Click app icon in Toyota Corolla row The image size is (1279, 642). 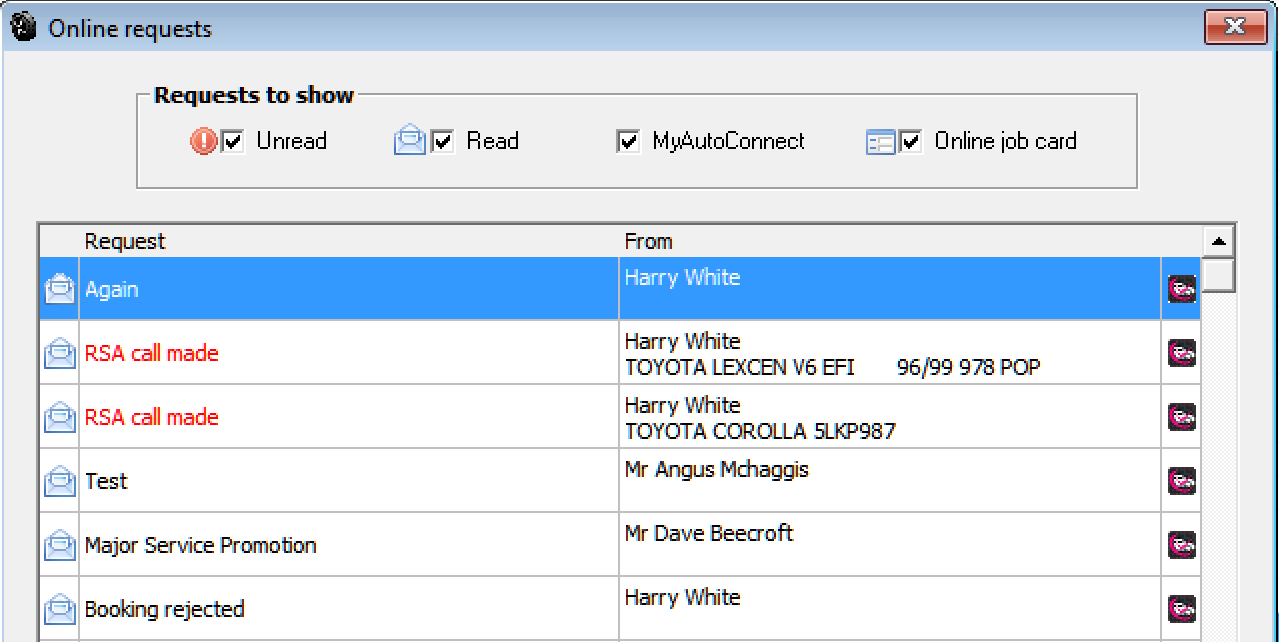pos(1181,418)
